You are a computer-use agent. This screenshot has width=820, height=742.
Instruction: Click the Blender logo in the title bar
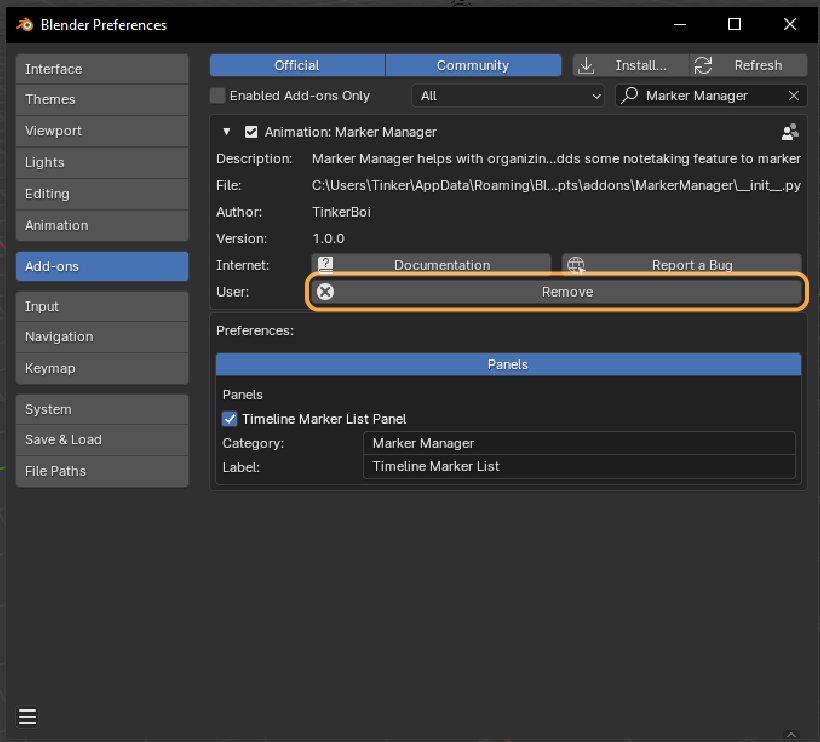point(24,24)
